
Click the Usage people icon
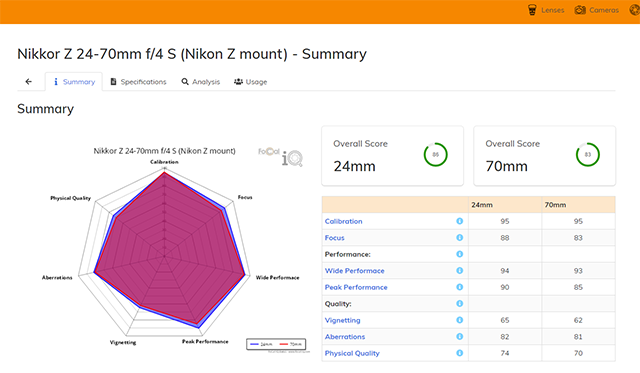(238, 82)
